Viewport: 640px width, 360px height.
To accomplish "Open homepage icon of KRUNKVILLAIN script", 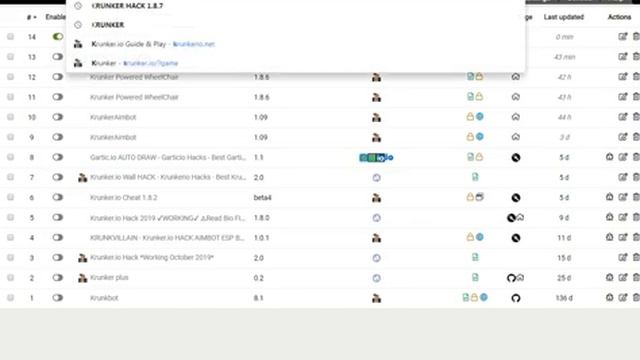I will pyautogui.click(x=516, y=238).
